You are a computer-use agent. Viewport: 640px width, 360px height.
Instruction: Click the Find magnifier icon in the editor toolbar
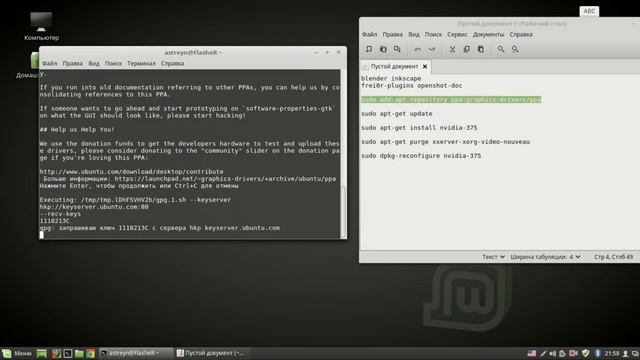pos(501,49)
